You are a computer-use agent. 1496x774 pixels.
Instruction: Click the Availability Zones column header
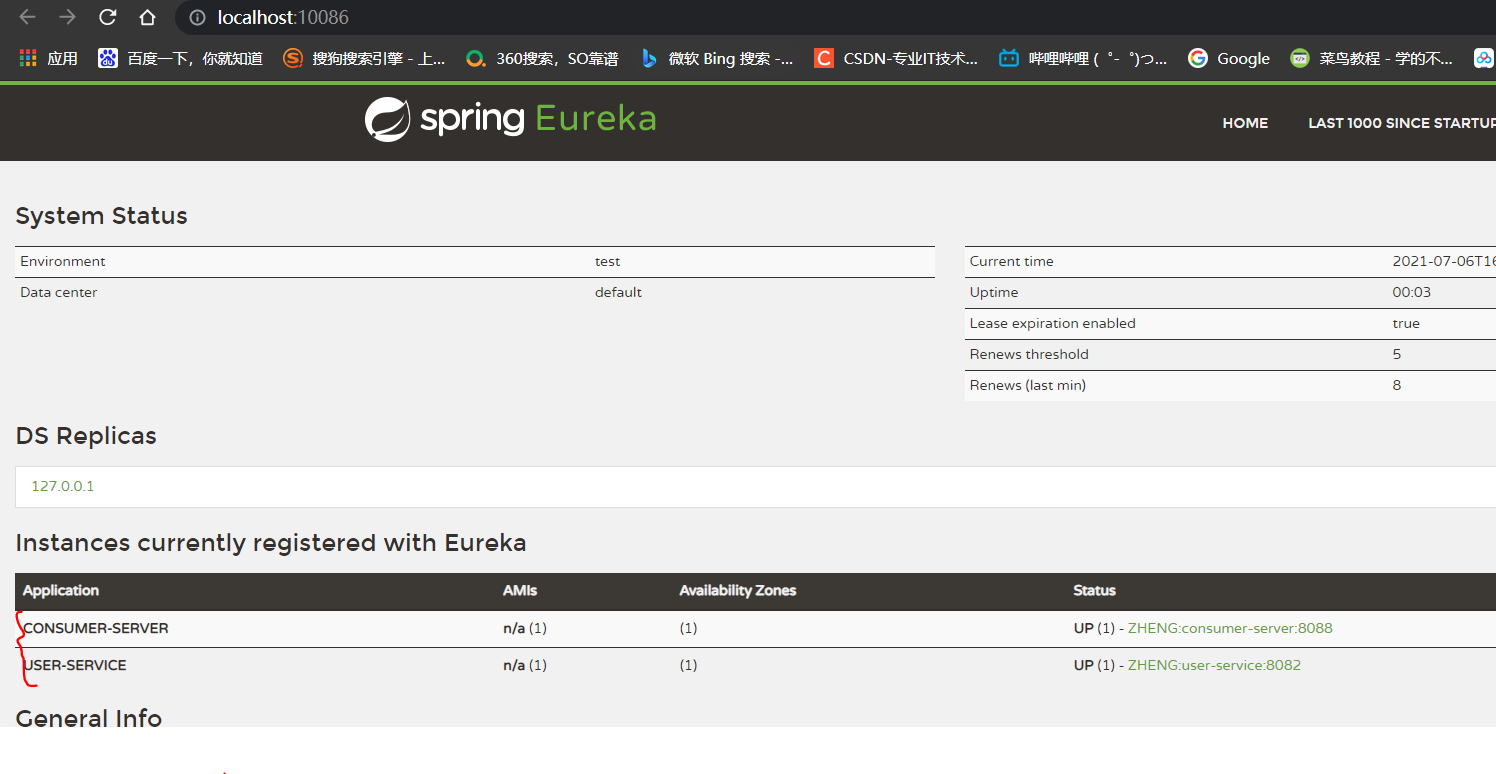(738, 590)
